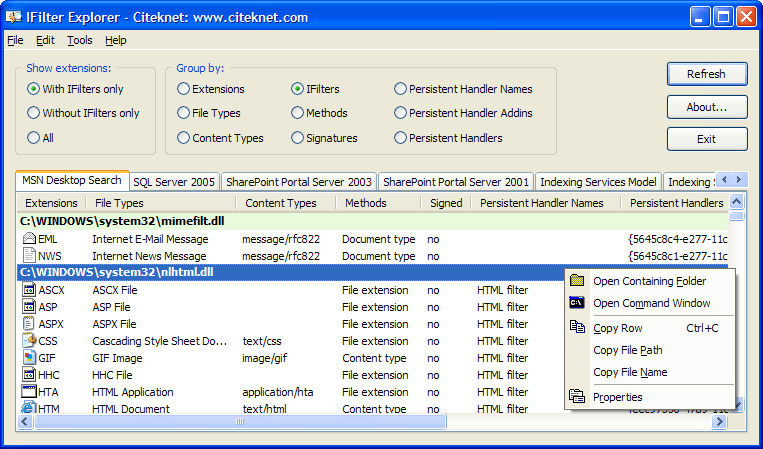Switch to SQL Server 2005 tab

coord(174,182)
